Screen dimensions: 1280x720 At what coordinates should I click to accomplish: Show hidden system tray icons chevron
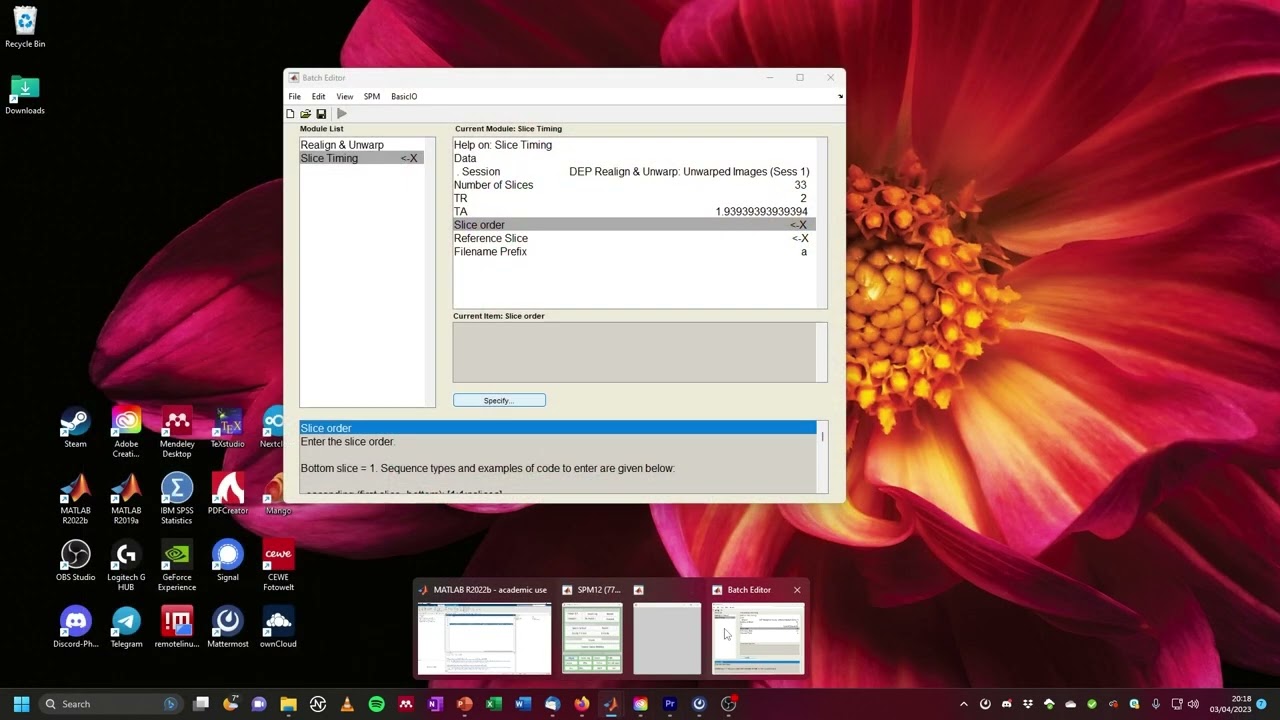964,704
